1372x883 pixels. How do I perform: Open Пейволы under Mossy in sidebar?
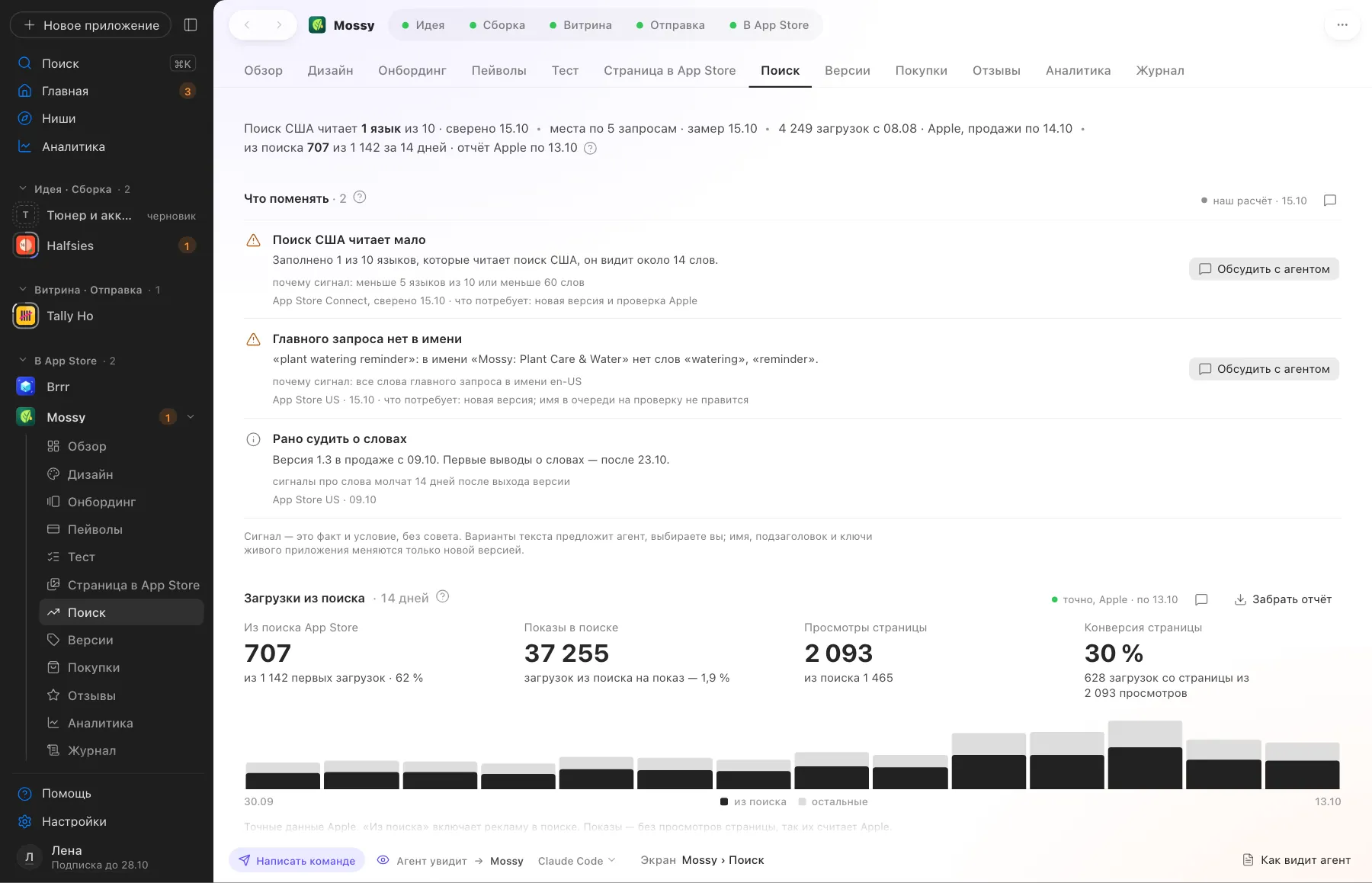(x=121, y=529)
